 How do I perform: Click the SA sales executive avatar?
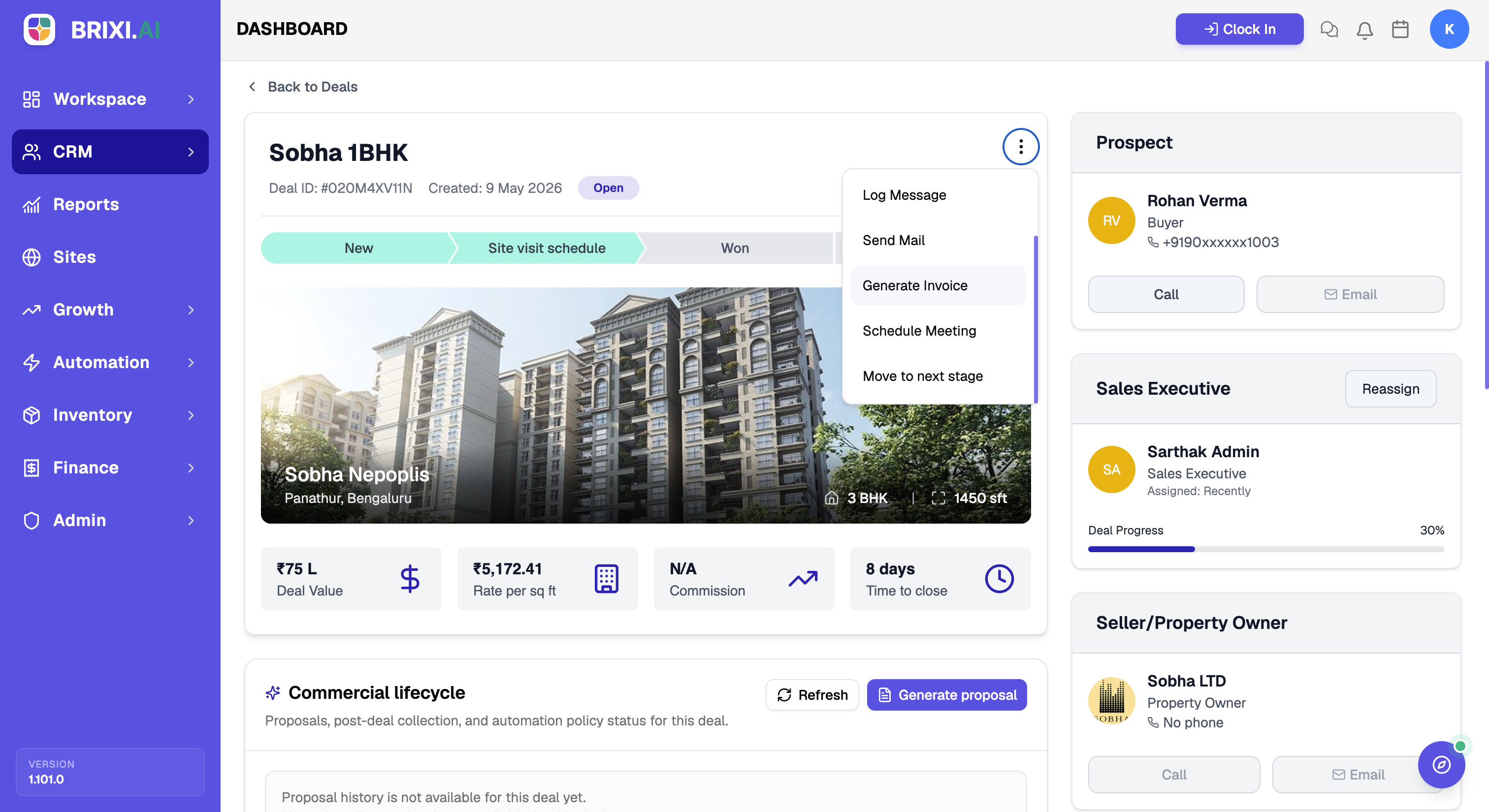[x=1111, y=469]
